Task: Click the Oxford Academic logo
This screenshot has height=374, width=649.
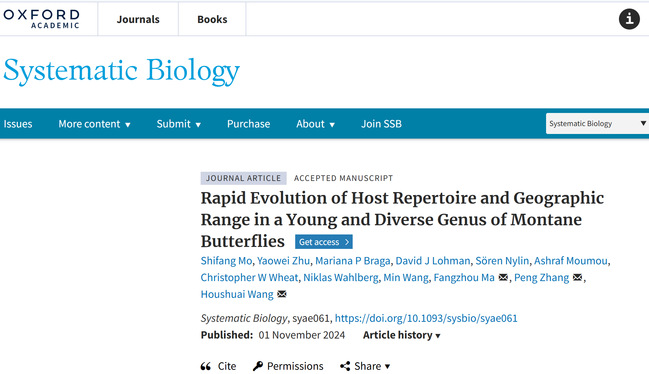Action: point(41,19)
